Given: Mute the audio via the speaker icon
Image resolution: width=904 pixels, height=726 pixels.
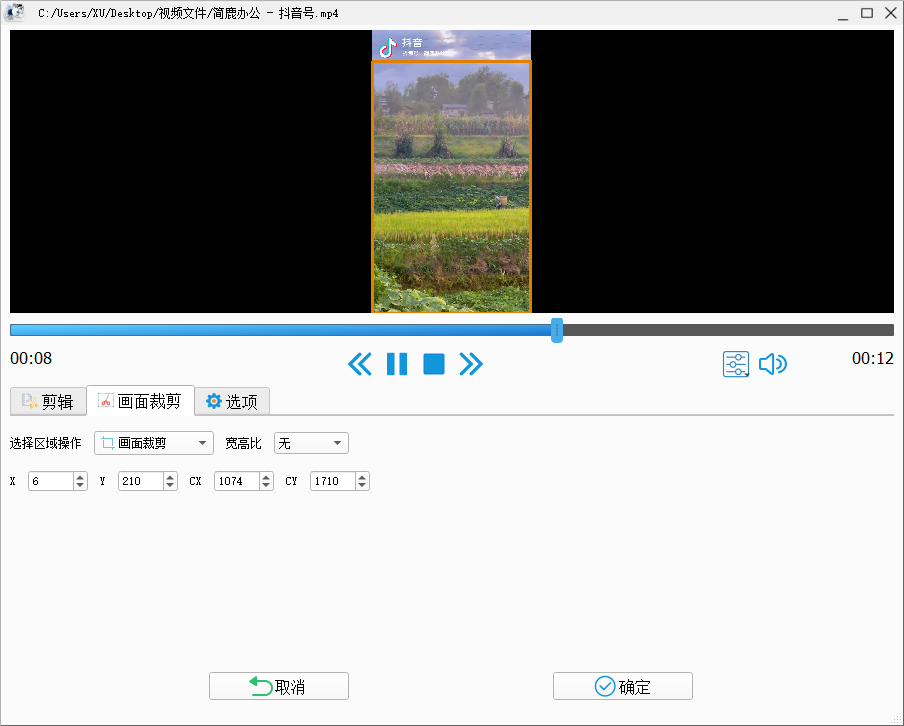Looking at the screenshot, I should click(x=772, y=364).
